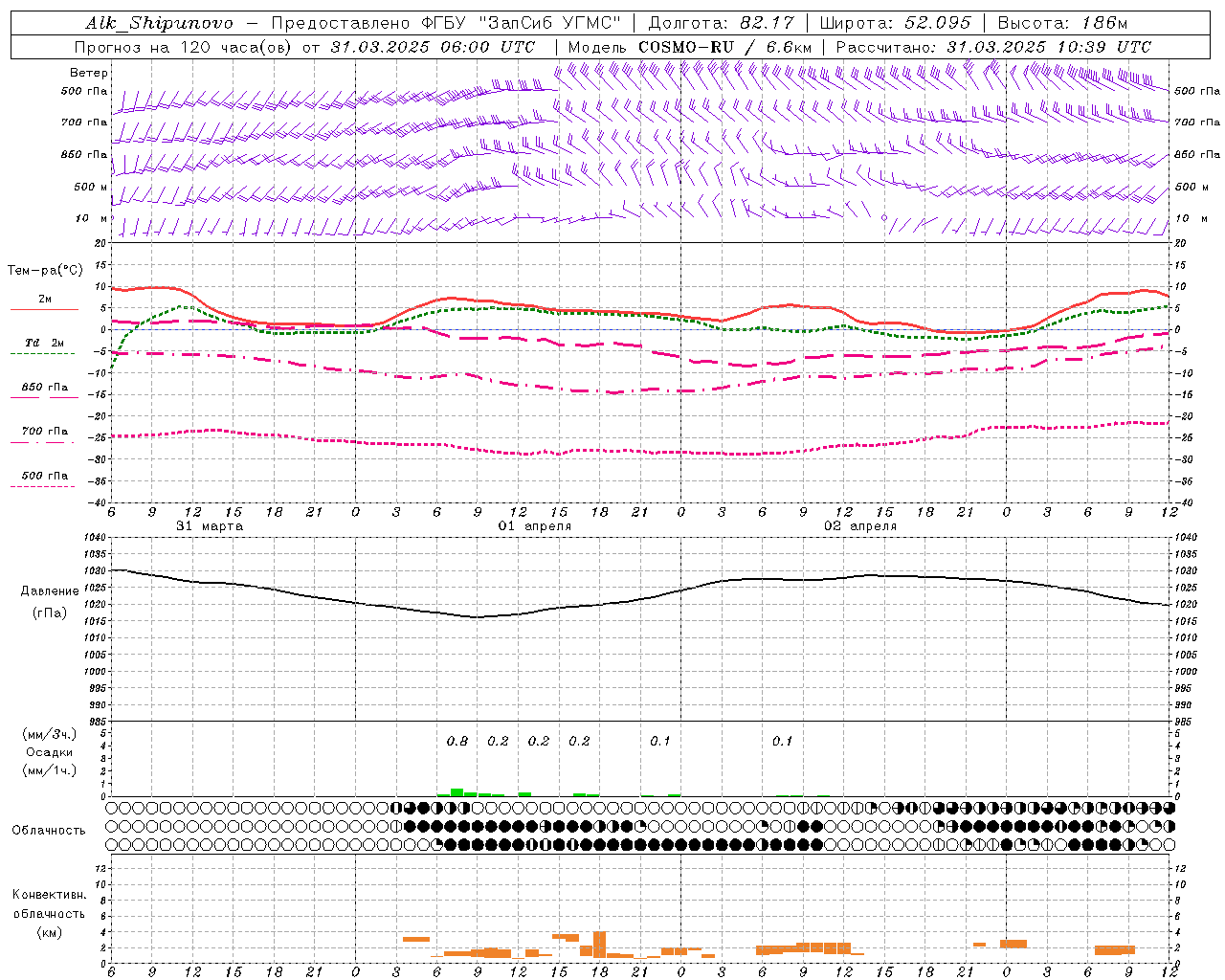Click the Тем-ра(°C) panel label

[x=45, y=271]
